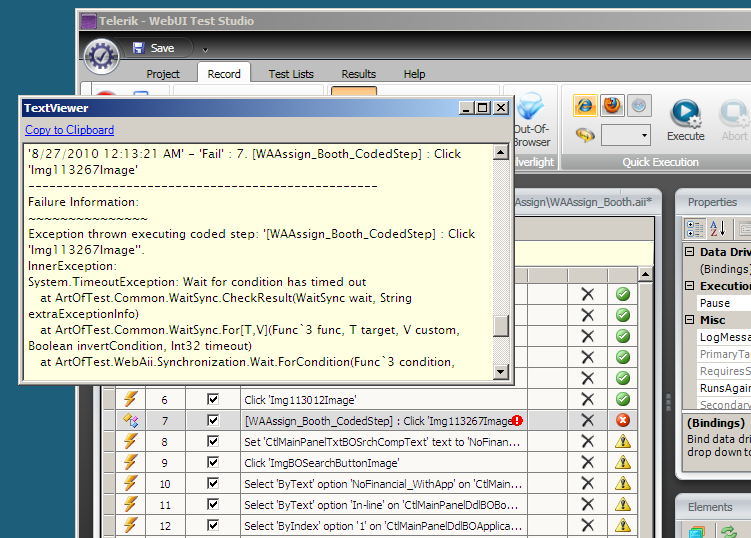This screenshot has width=751, height=538.
Task: Toggle the checkbox for step 6
Action: (213, 399)
